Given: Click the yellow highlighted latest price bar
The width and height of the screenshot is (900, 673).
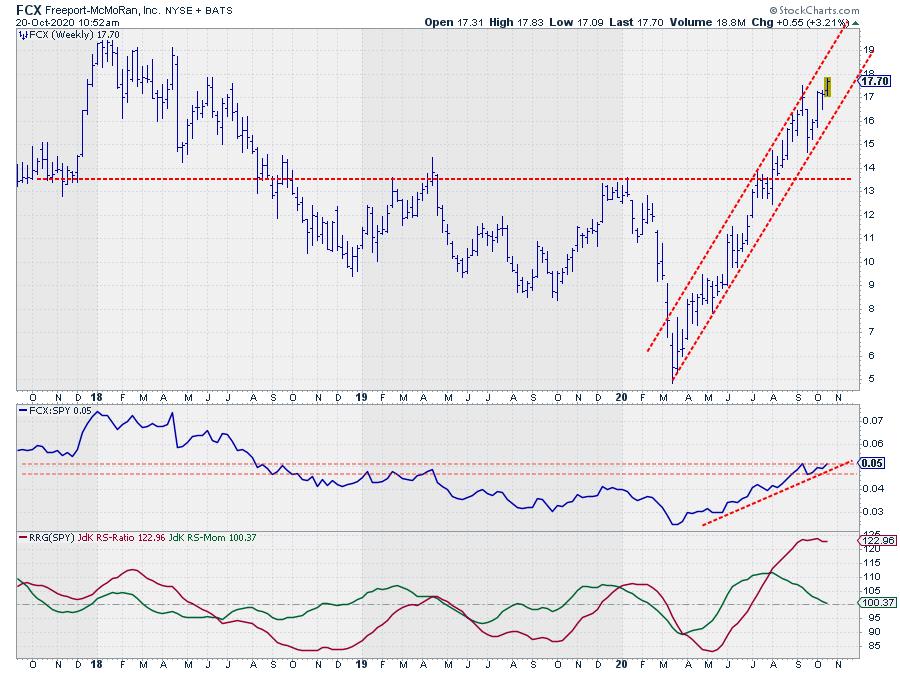Looking at the screenshot, I should [x=827, y=86].
